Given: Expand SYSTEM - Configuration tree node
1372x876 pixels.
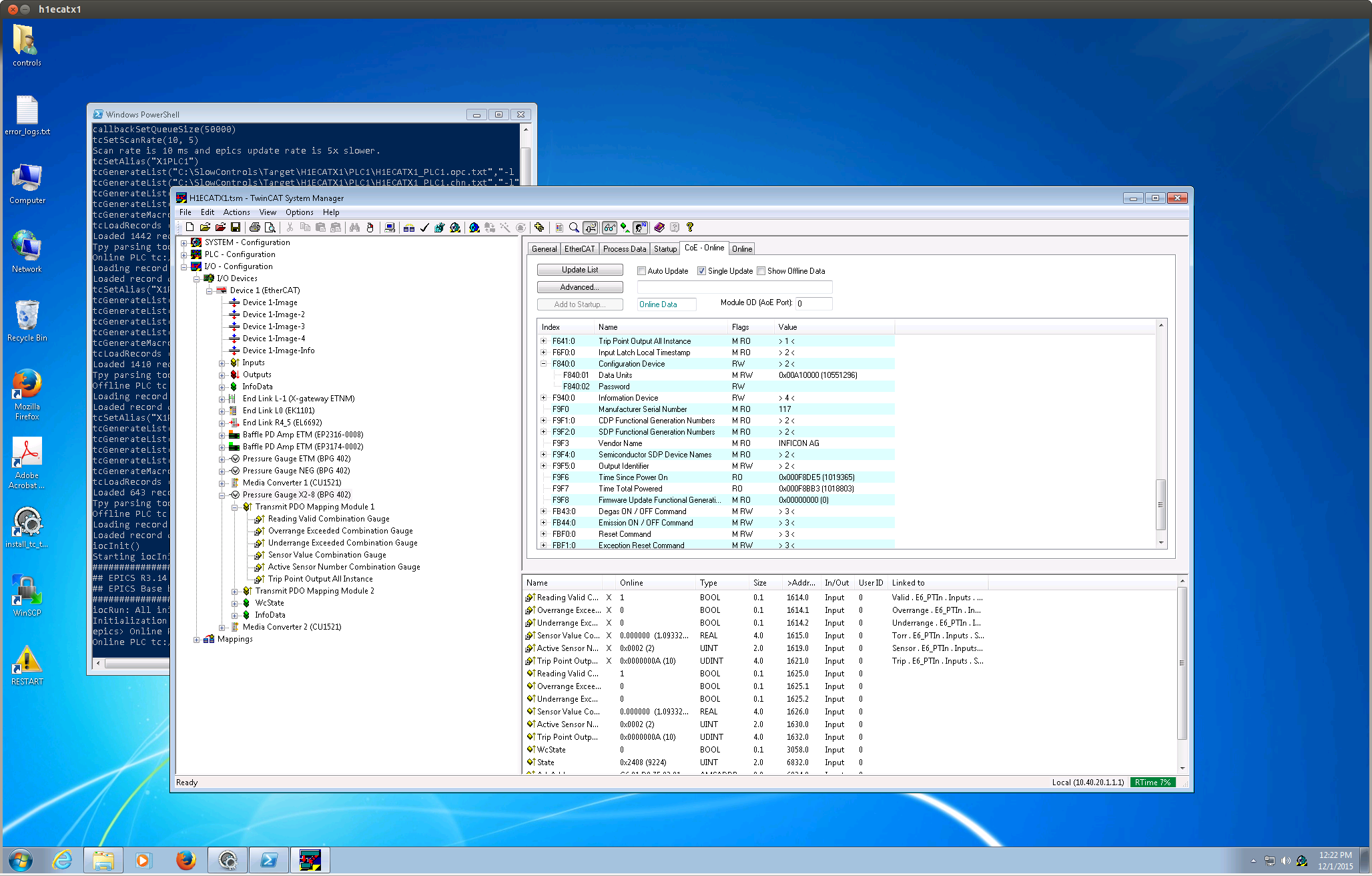Looking at the screenshot, I should [184, 243].
